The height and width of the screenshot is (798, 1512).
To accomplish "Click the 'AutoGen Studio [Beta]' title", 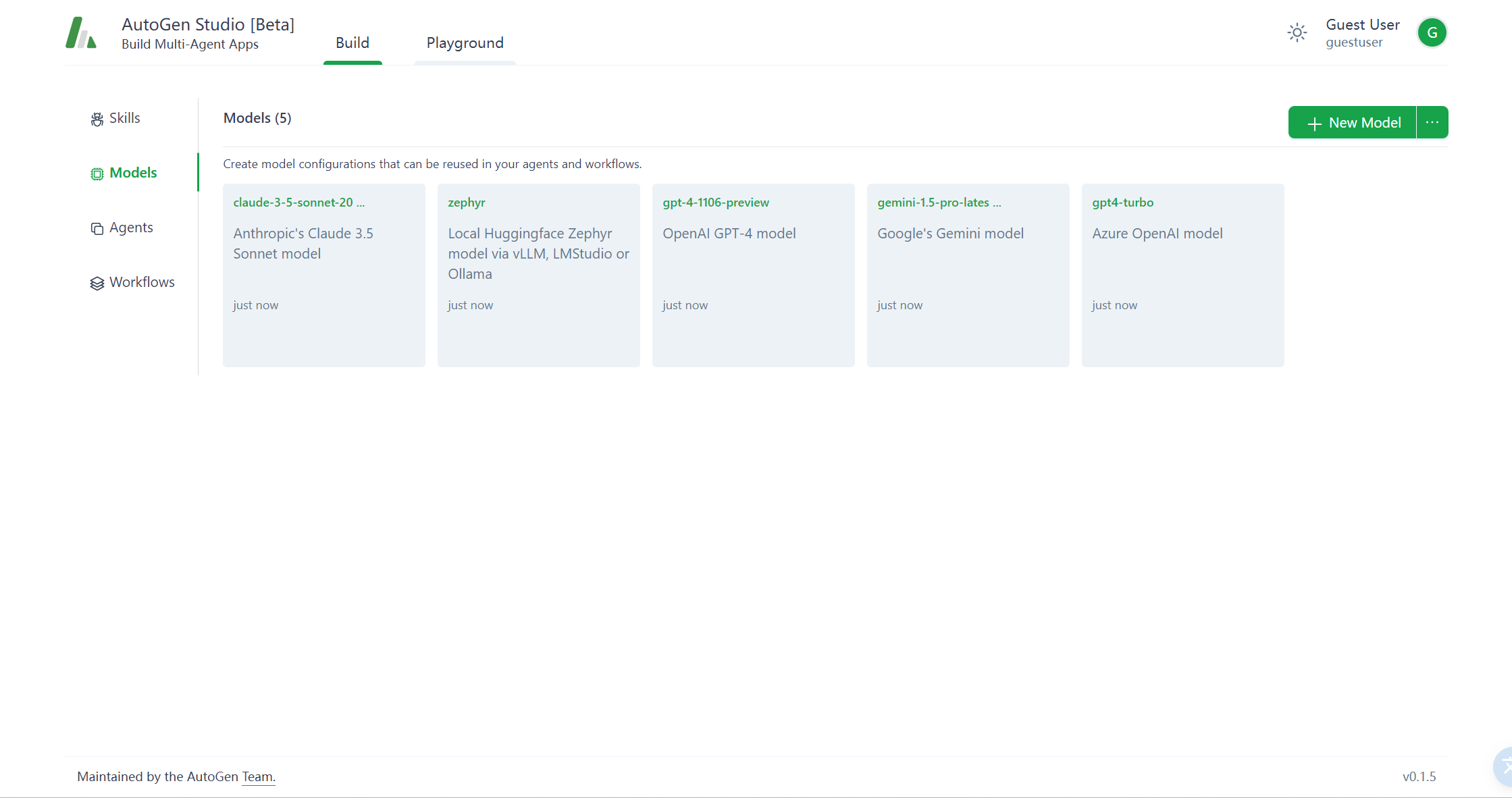I will [208, 25].
